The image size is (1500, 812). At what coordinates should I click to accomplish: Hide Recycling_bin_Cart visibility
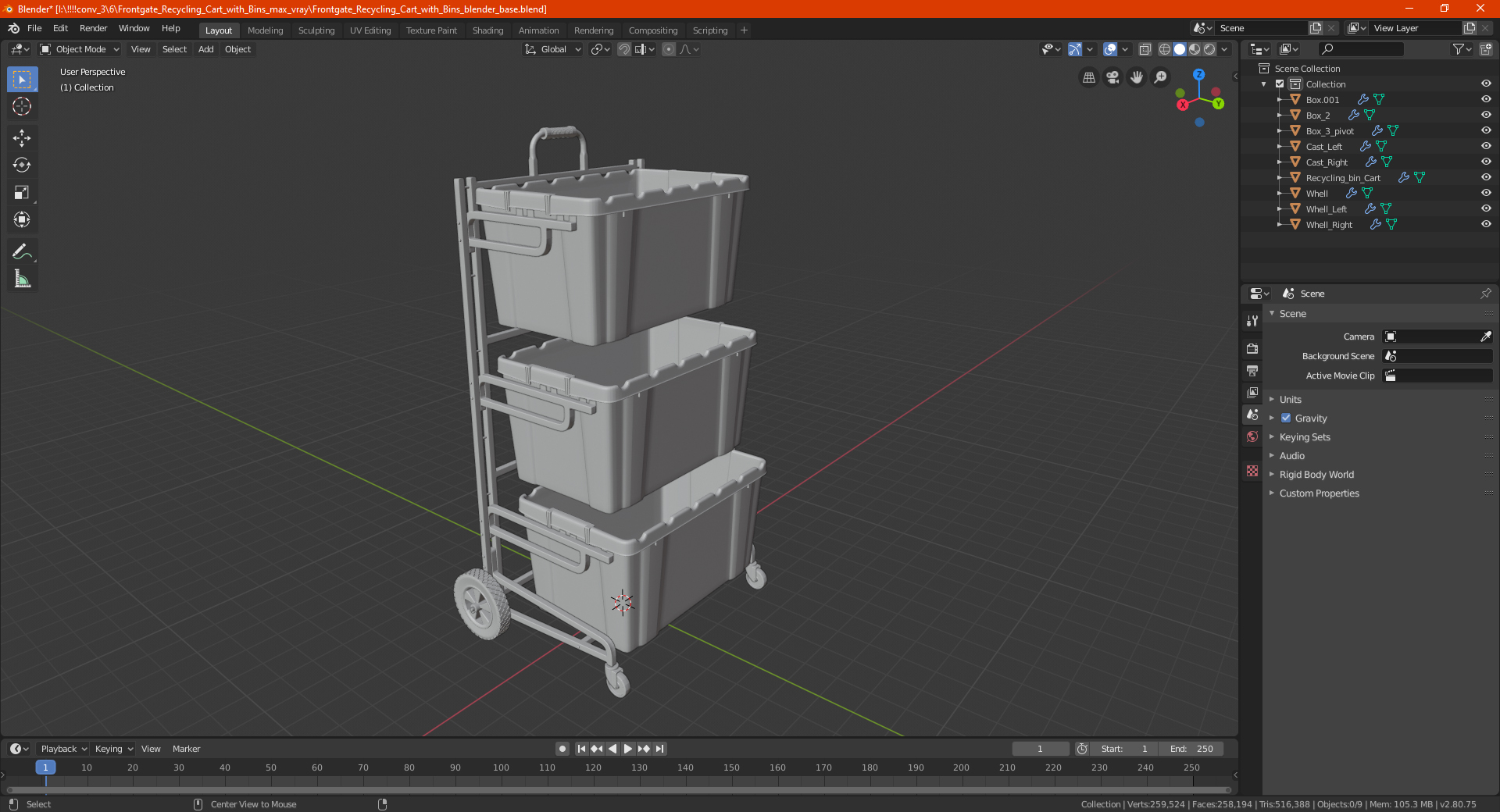1486,177
